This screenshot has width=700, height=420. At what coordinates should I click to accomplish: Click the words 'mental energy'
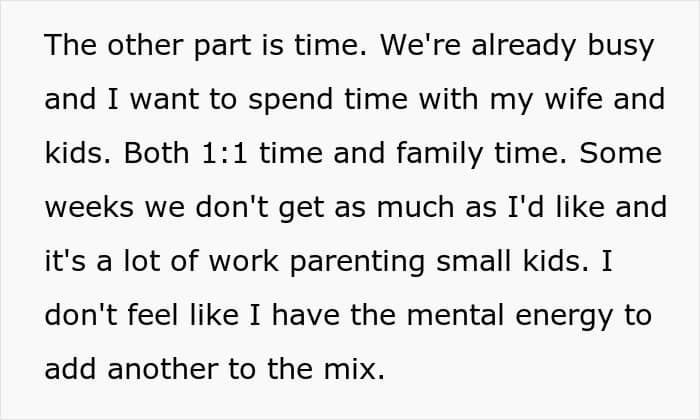pos(510,317)
